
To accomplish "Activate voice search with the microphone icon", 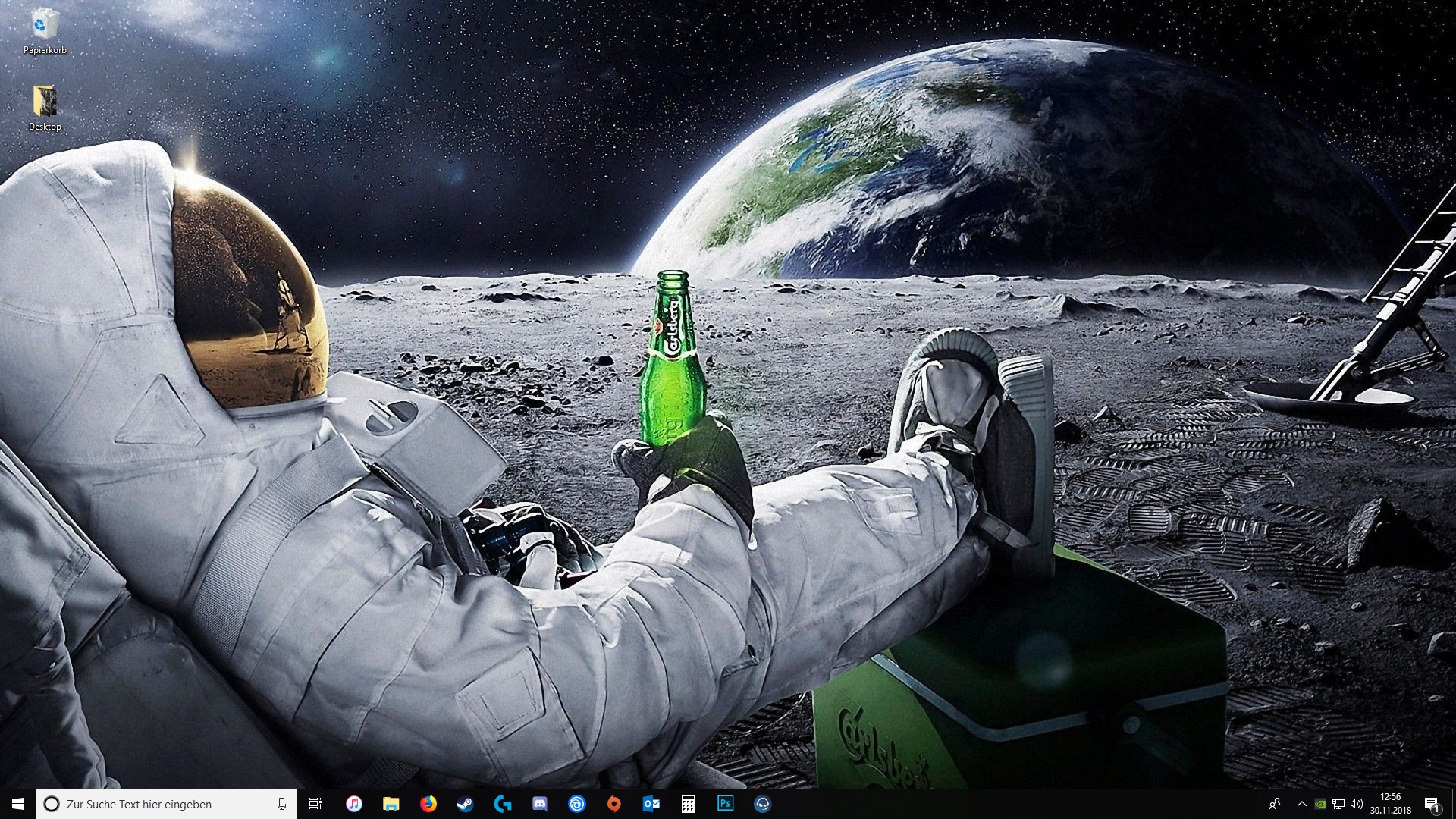I will [x=281, y=804].
